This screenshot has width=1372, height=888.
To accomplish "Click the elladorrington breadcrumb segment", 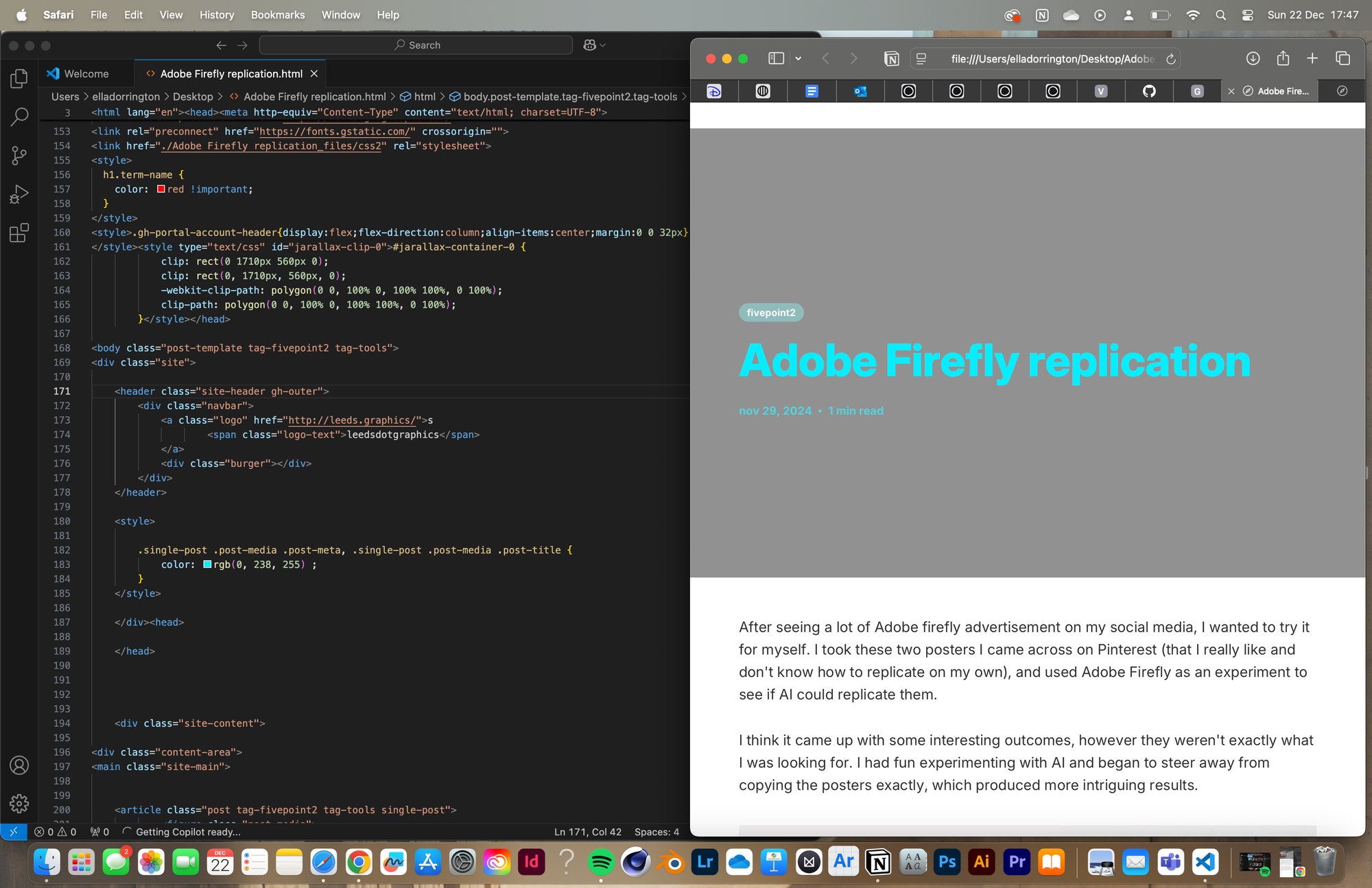I will 126,97.
